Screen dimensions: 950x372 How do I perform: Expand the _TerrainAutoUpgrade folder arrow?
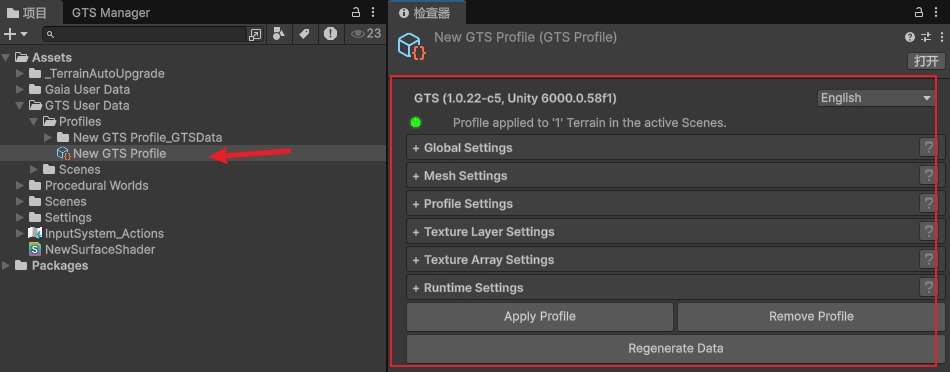(20, 73)
